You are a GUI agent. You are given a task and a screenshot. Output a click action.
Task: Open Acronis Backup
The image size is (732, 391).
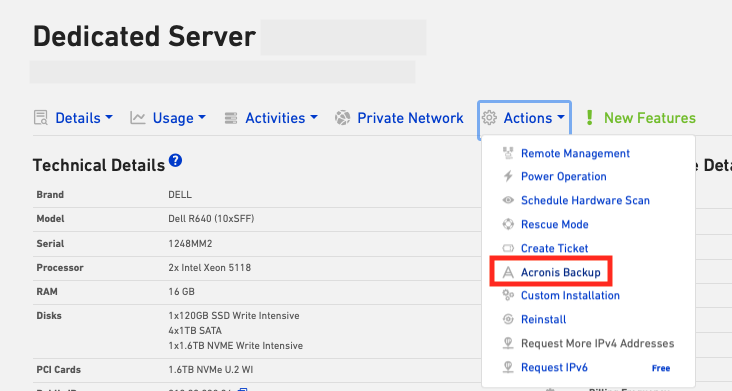point(560,272)
